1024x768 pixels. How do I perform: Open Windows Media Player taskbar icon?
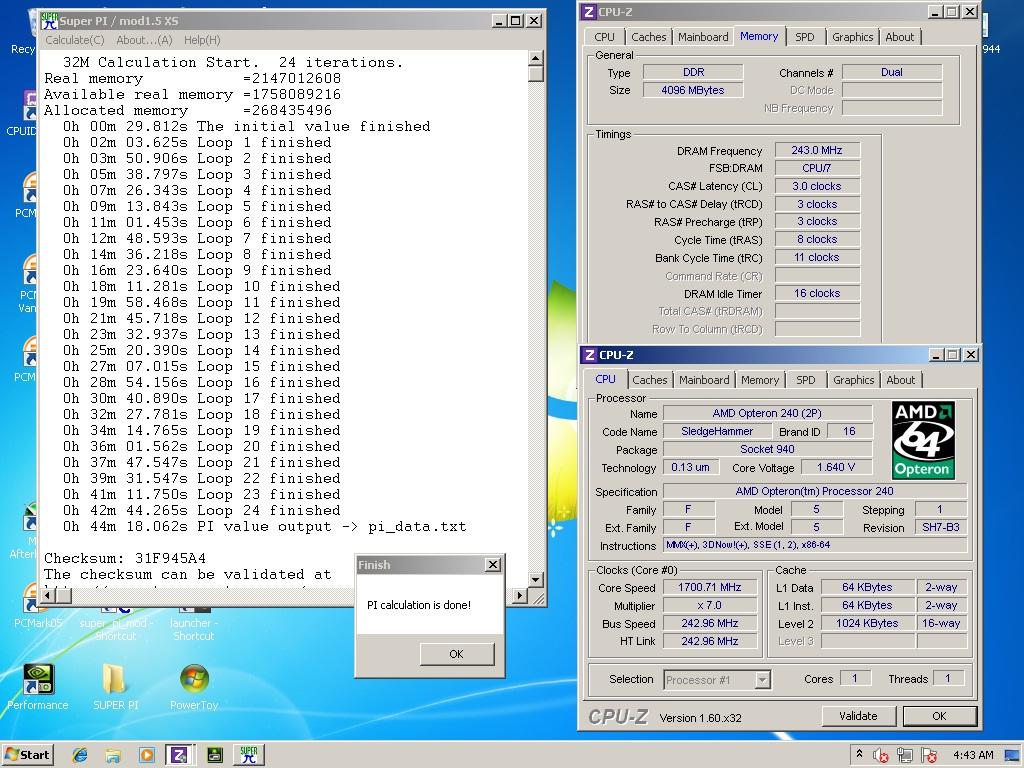[x=146, y=755]
